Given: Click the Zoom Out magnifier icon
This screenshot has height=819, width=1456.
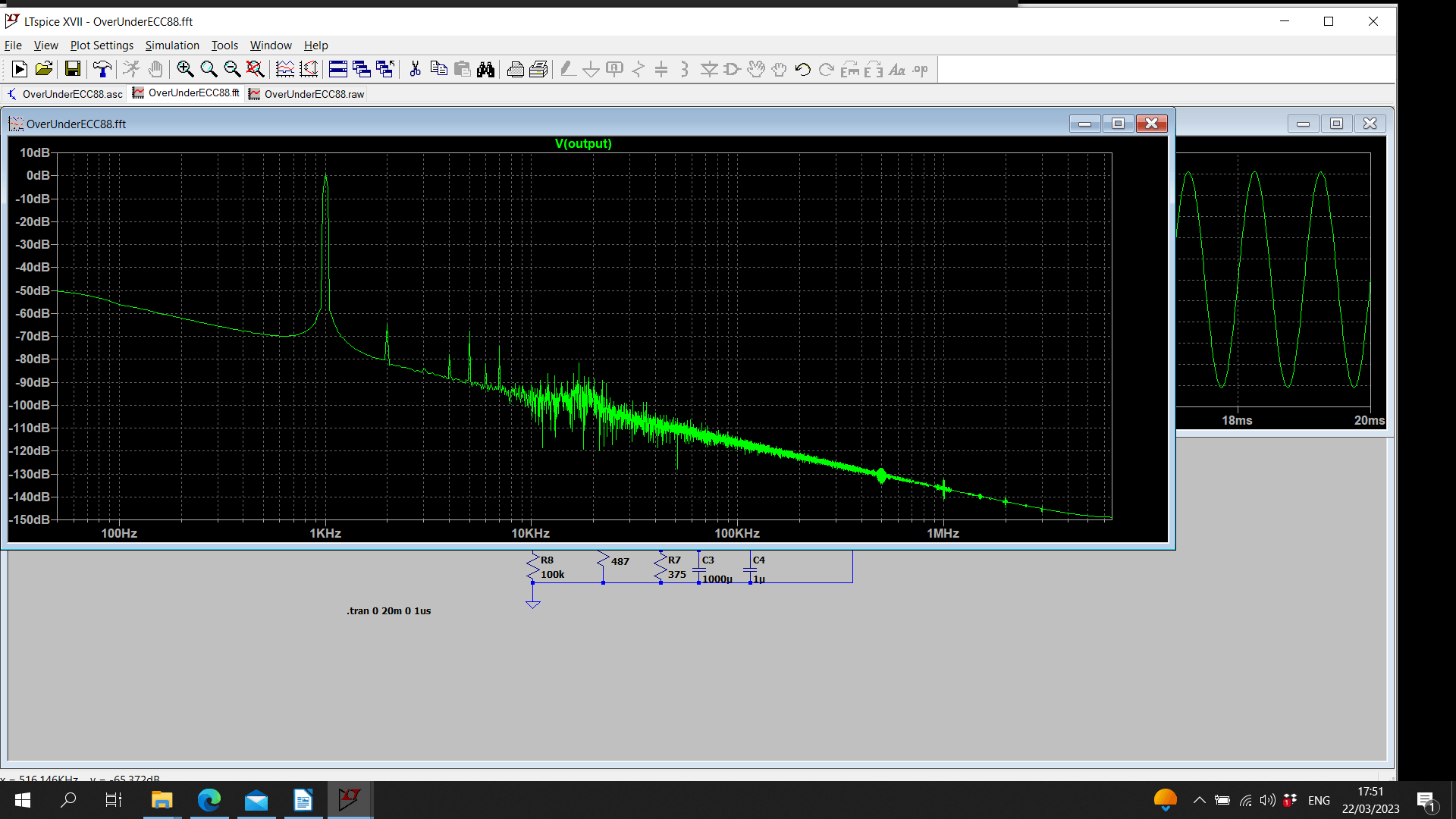Looking at the screenshot, I should pyautogui.click(x=232, y=70).
